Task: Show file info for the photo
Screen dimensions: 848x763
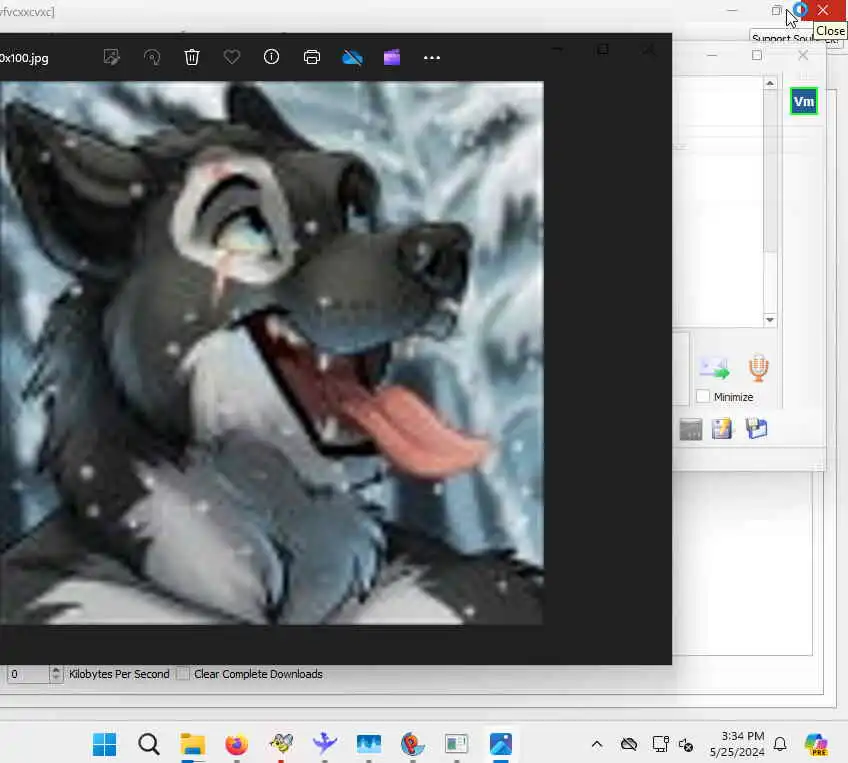Action: pos(271,56)
